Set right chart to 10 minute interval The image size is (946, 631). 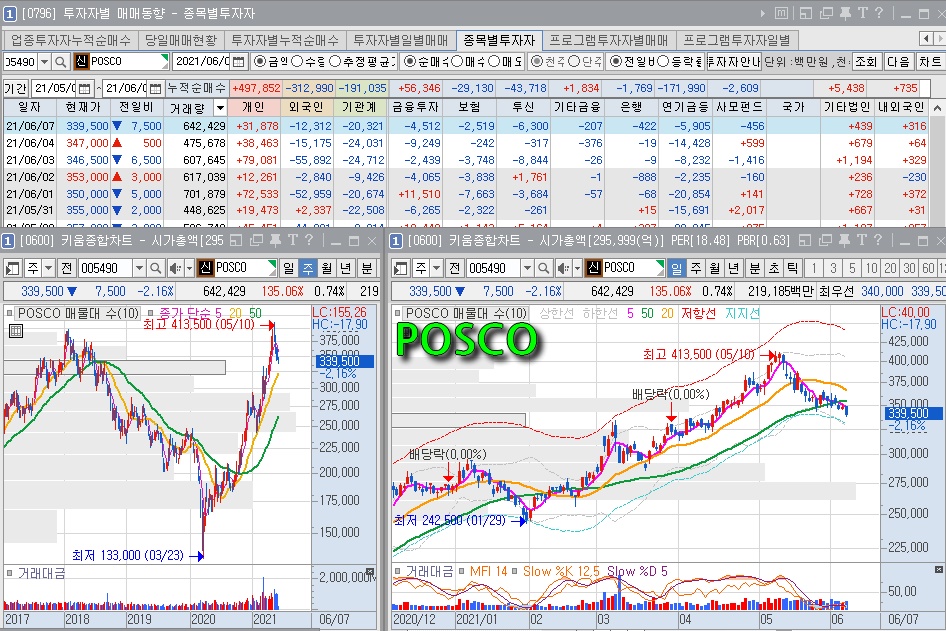pos(871,268)
